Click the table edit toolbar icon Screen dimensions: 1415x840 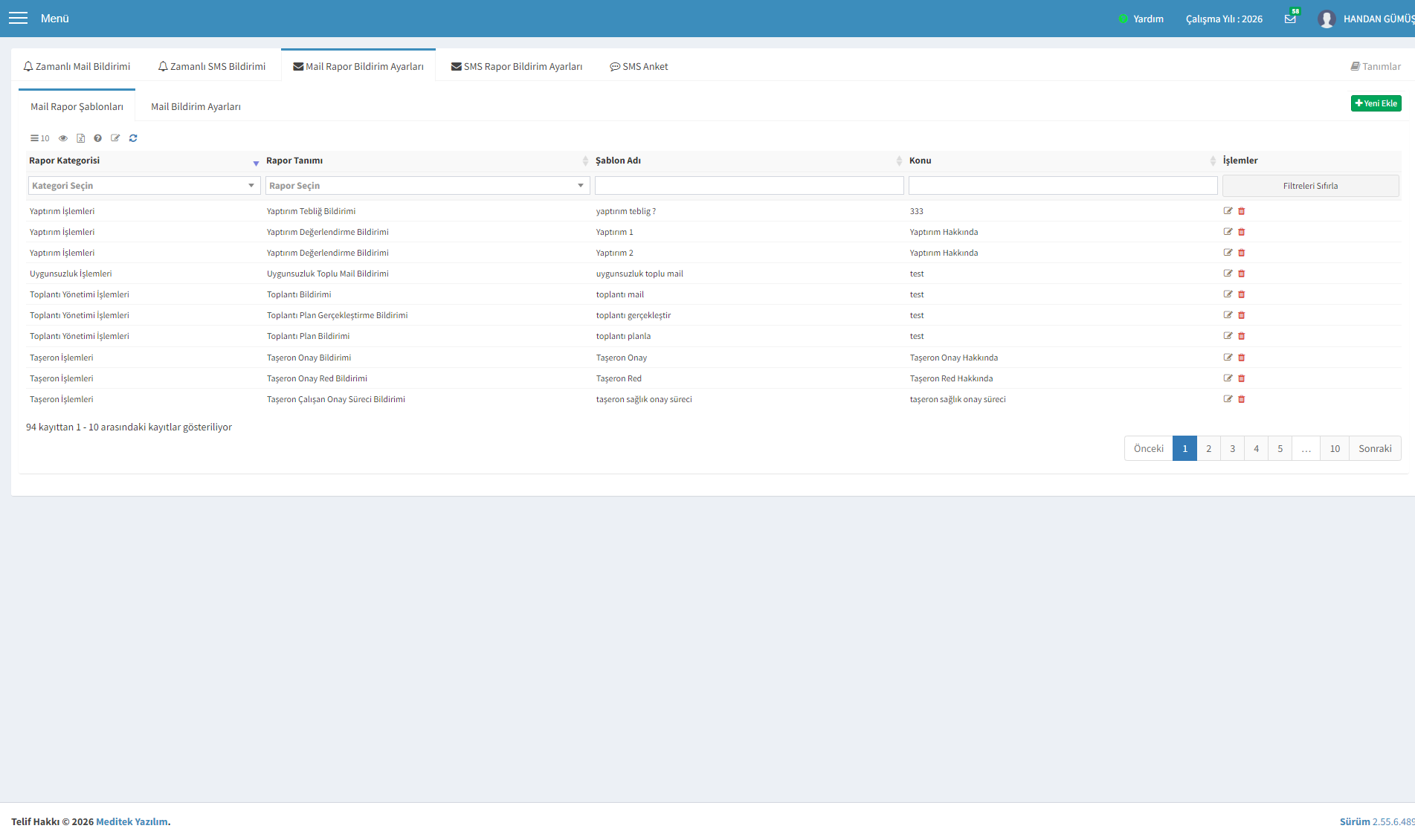point(115,138)
